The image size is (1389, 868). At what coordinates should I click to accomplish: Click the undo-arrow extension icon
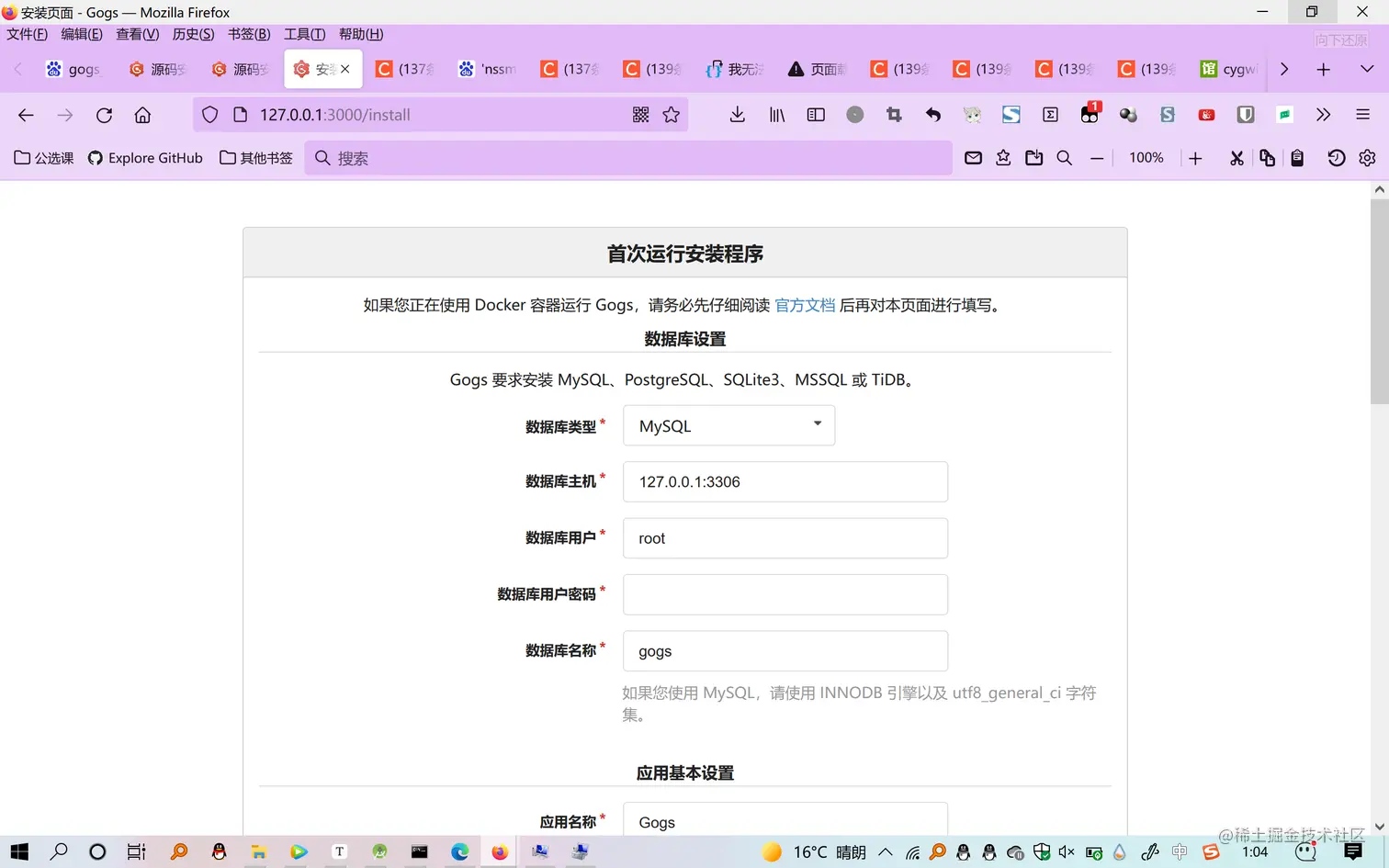pyautogui.click(x=933, y=115)
